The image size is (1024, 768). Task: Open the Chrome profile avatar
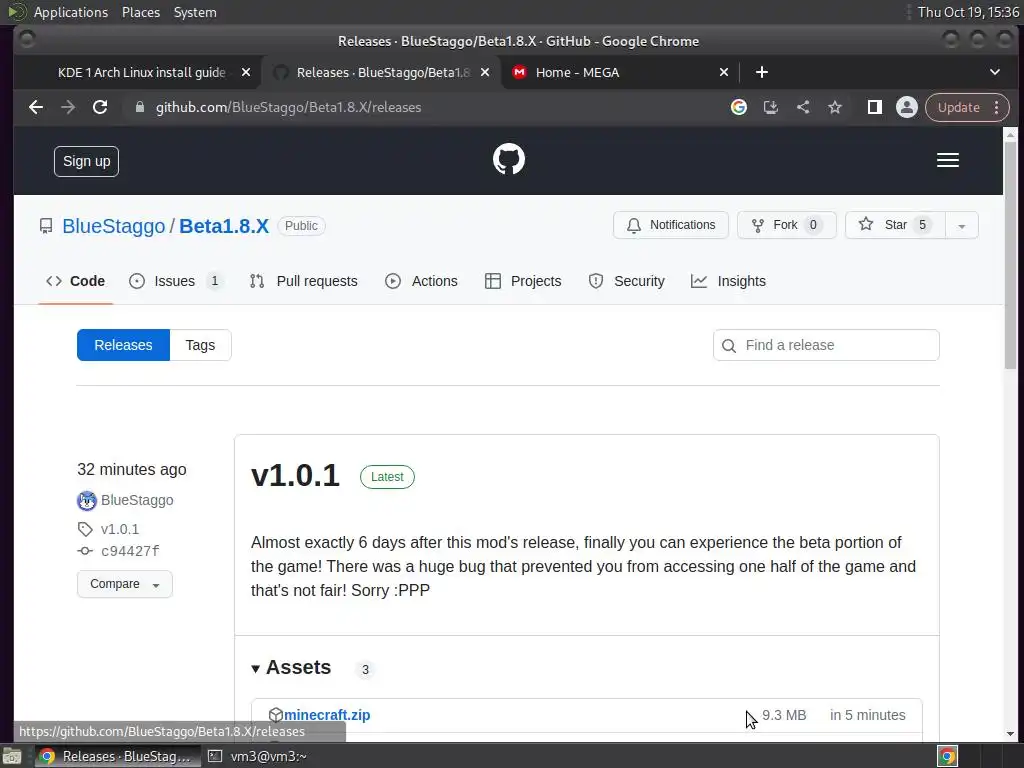(x=906, y=107)
